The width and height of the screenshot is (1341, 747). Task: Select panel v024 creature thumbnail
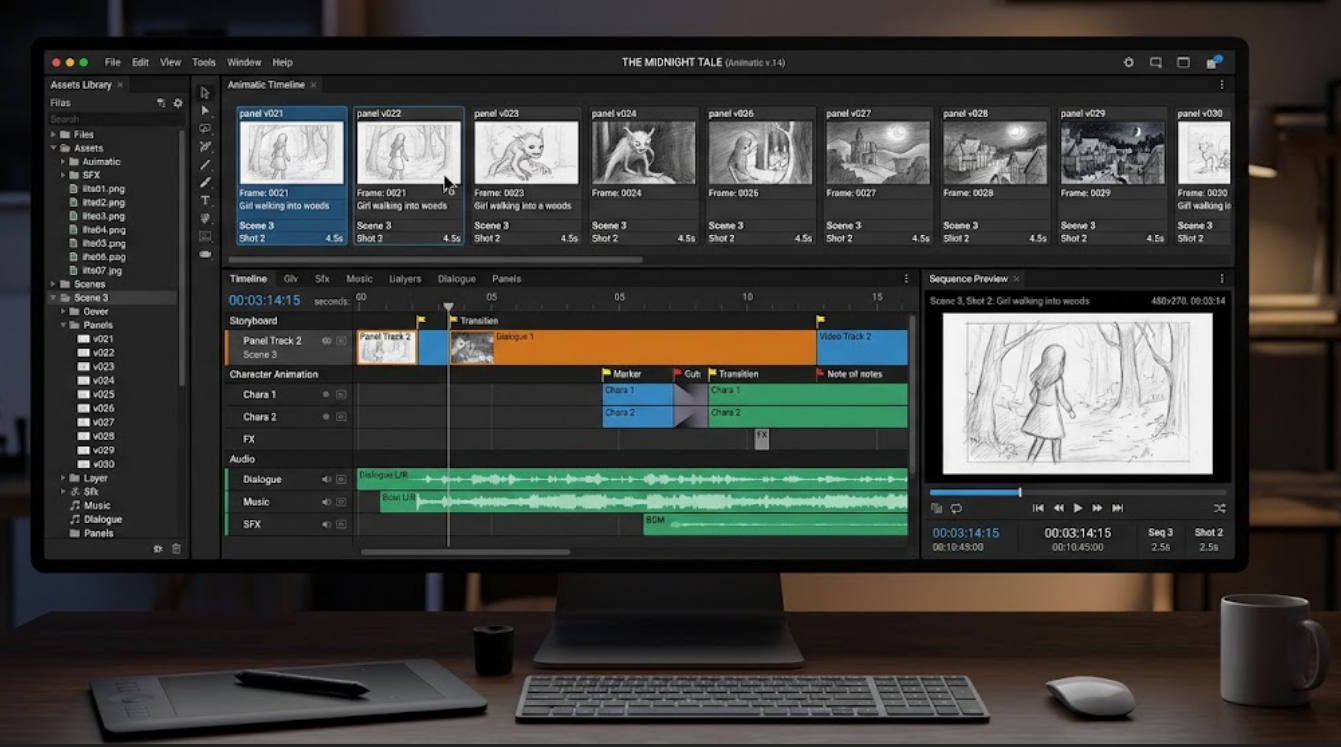[x=643, y=152]
